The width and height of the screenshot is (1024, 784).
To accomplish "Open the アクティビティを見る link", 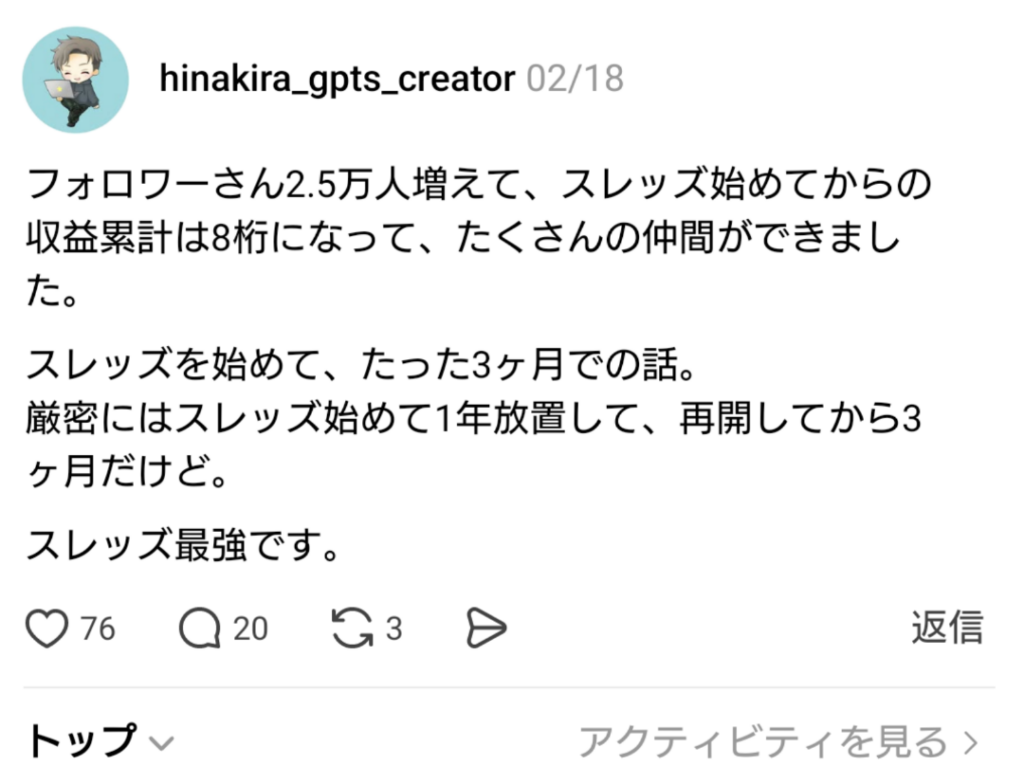I will pyautogui.click(x=762, y=741).
